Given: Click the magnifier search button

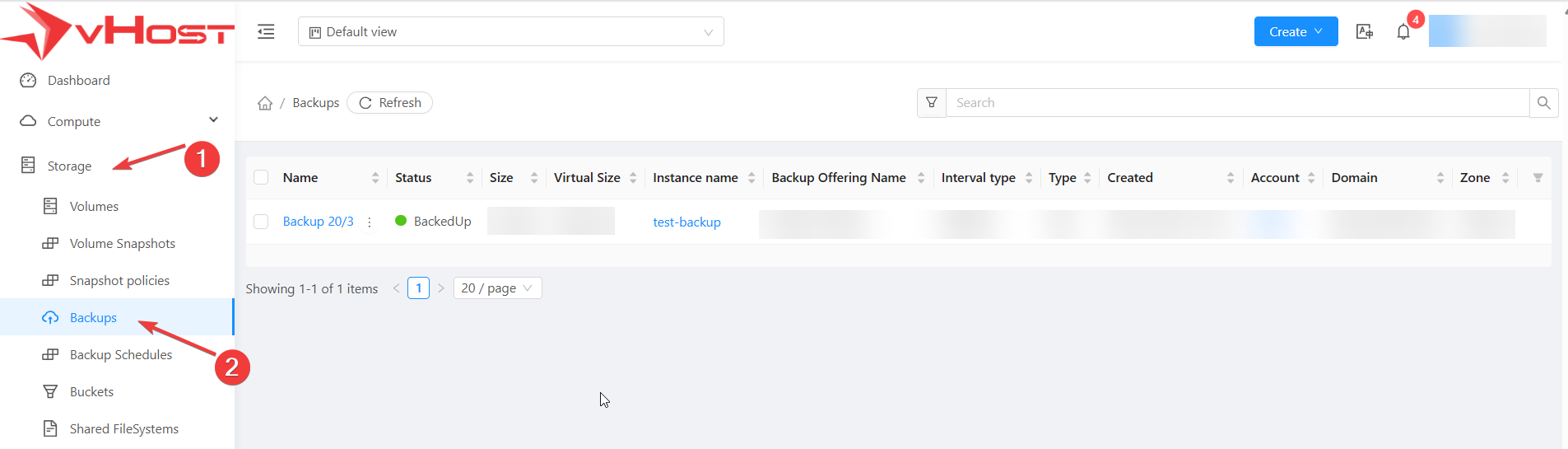Looking at the screenshot, I should pyautogui.click(x=1543, y=102).
